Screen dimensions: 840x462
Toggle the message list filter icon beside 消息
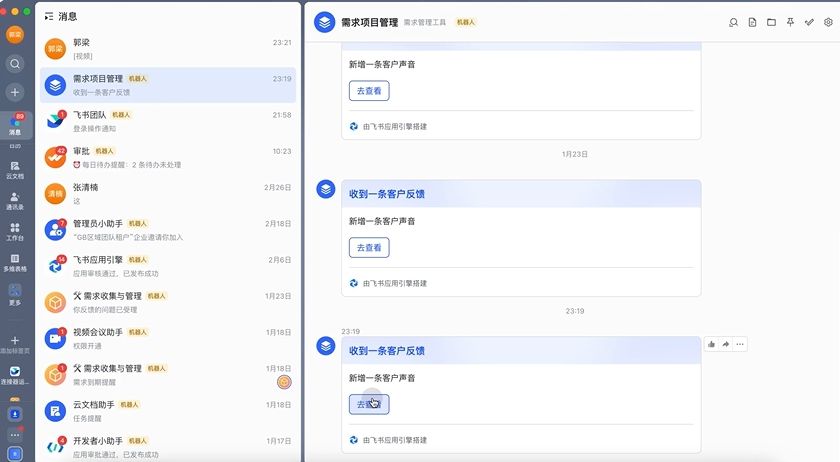49,17
